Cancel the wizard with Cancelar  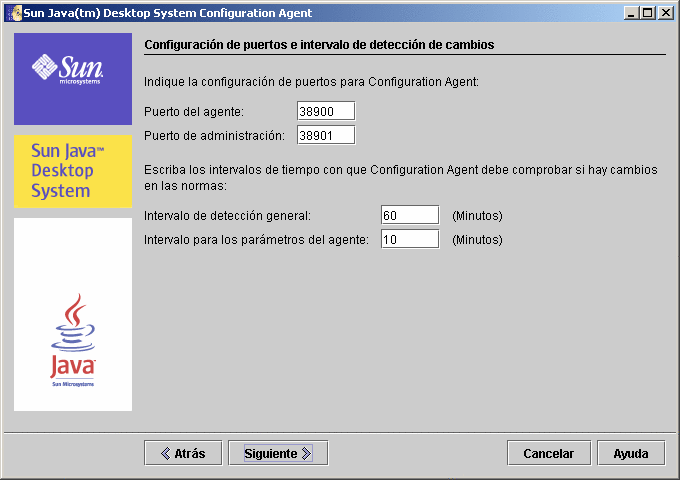pyautogui.click(x=549, y=453)
